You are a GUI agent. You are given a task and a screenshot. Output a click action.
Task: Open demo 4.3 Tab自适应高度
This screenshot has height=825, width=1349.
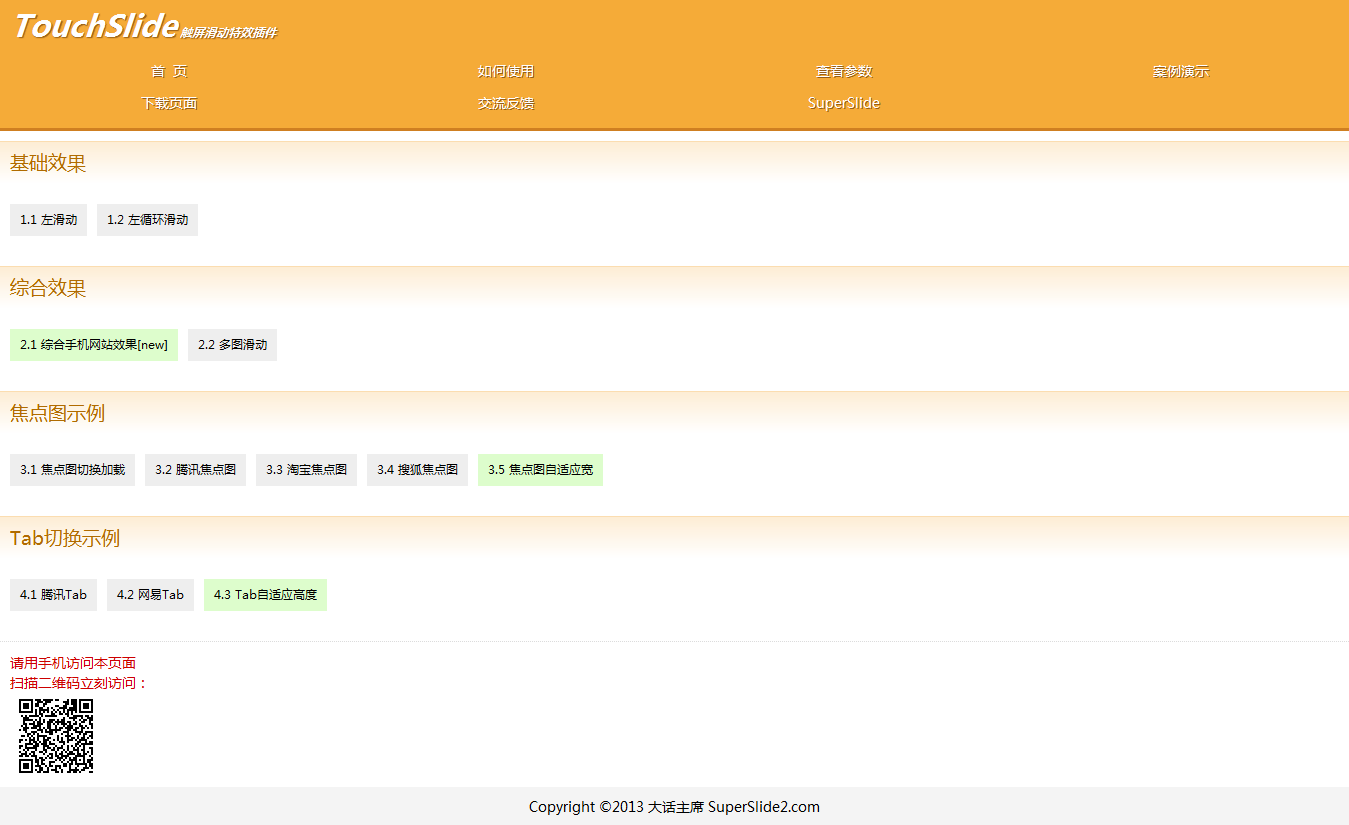[265, 595]
